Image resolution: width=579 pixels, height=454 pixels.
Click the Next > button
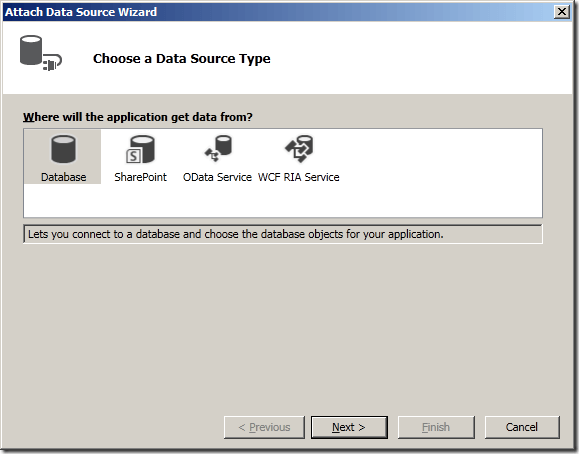[349, 427]
